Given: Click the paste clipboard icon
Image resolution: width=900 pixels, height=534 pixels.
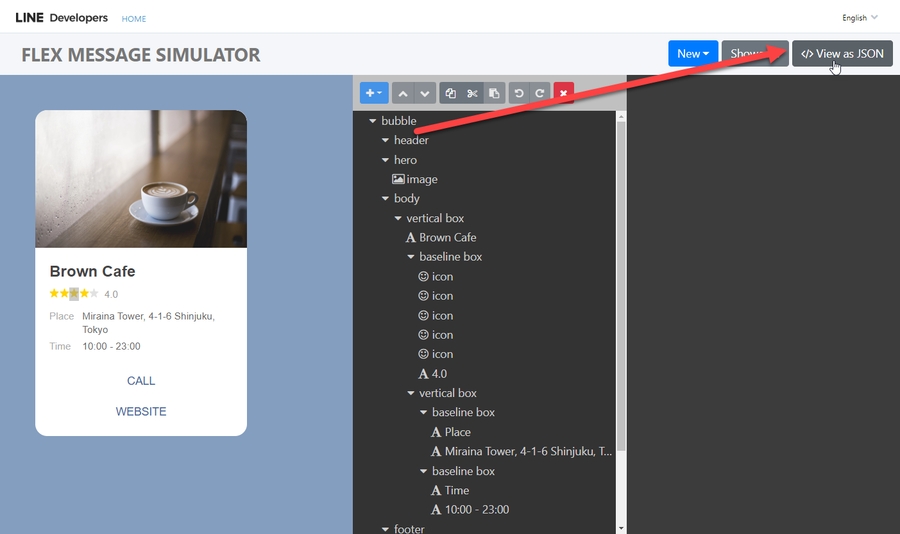Looking at the screenshot, I should point(494,93).
